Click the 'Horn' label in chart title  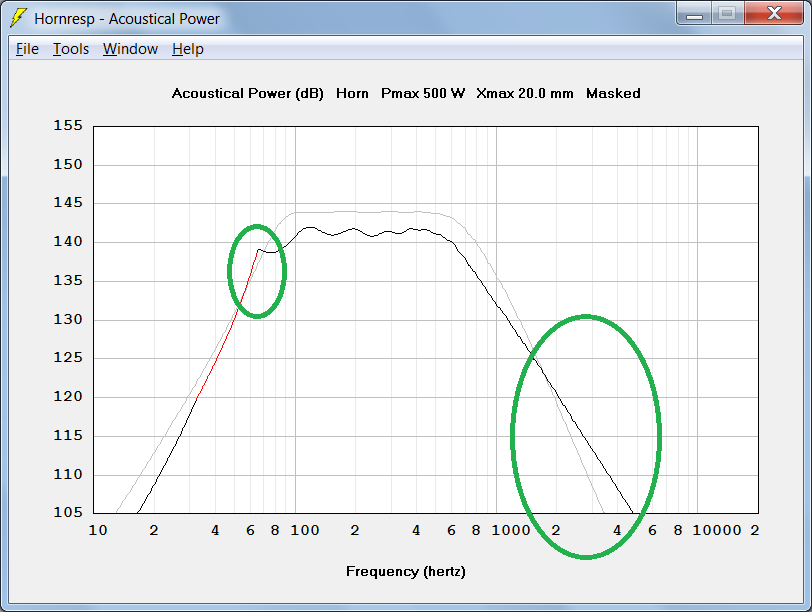point(352,94)
